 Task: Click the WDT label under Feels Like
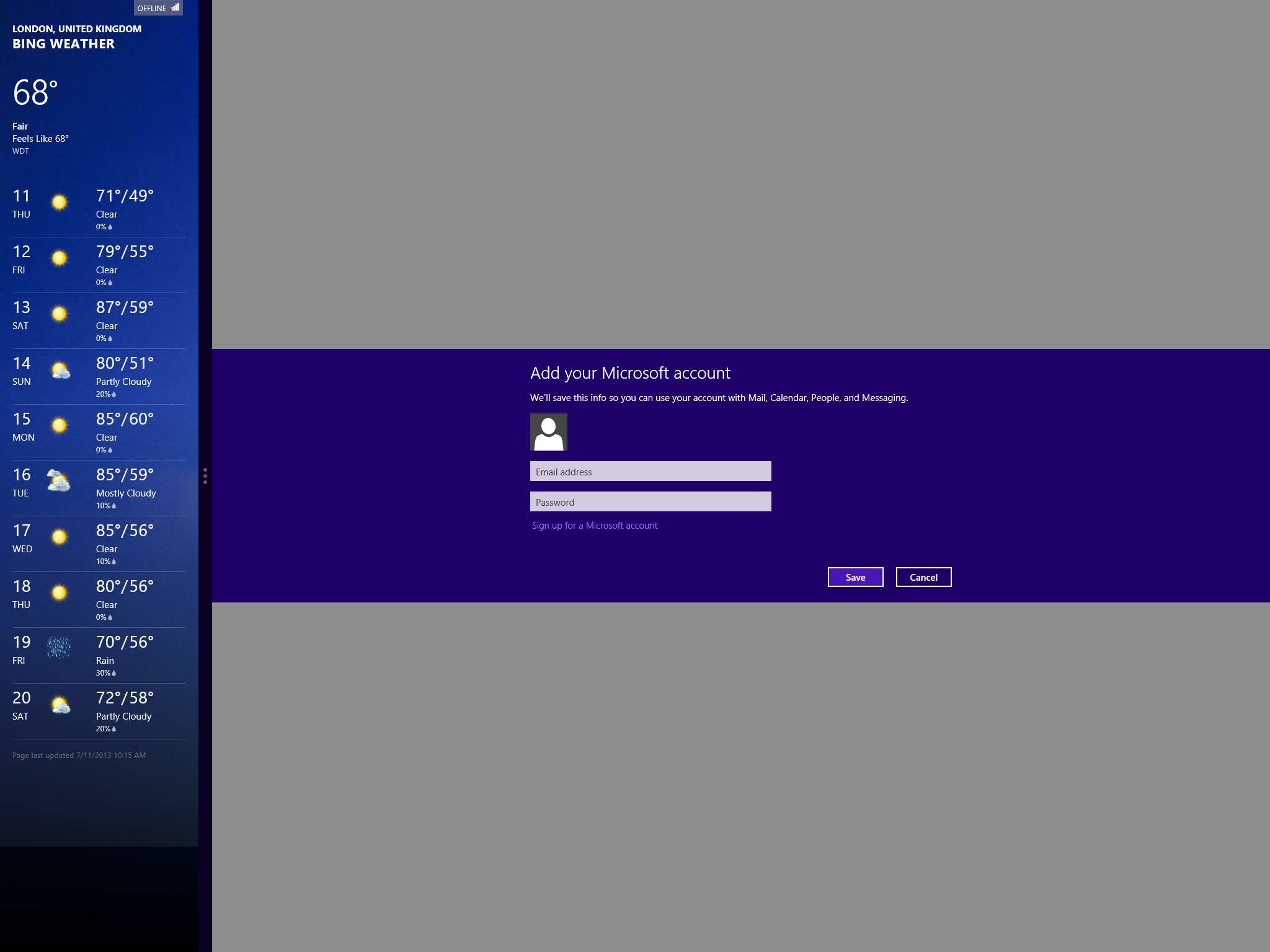click(x=20, y=151)
